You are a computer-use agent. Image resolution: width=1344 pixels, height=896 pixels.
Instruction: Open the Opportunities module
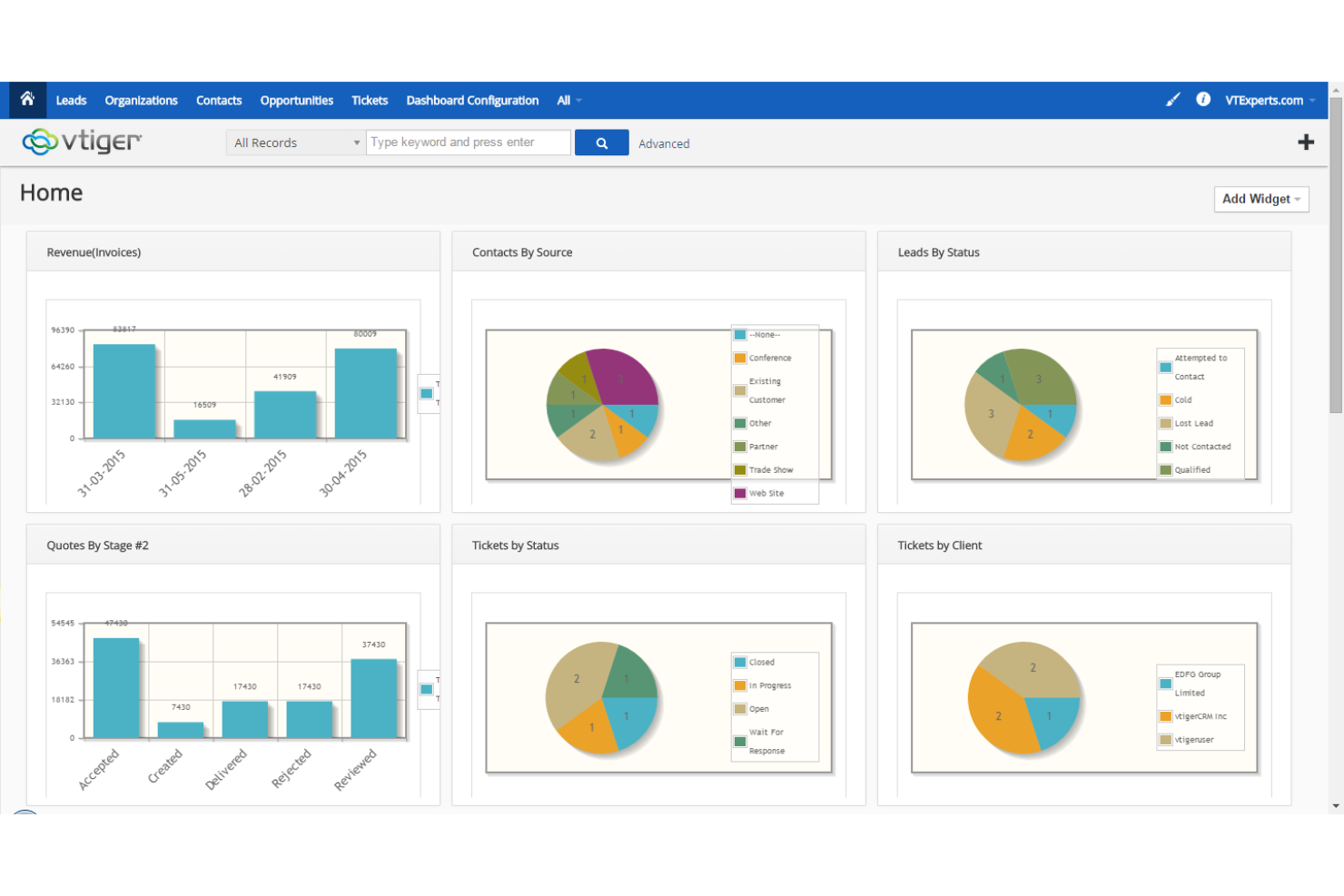point(296,100)
